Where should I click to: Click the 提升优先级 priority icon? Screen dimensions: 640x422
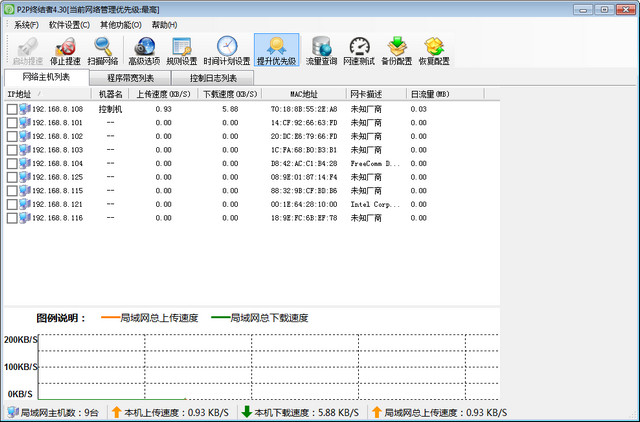(x=276, y=50)
